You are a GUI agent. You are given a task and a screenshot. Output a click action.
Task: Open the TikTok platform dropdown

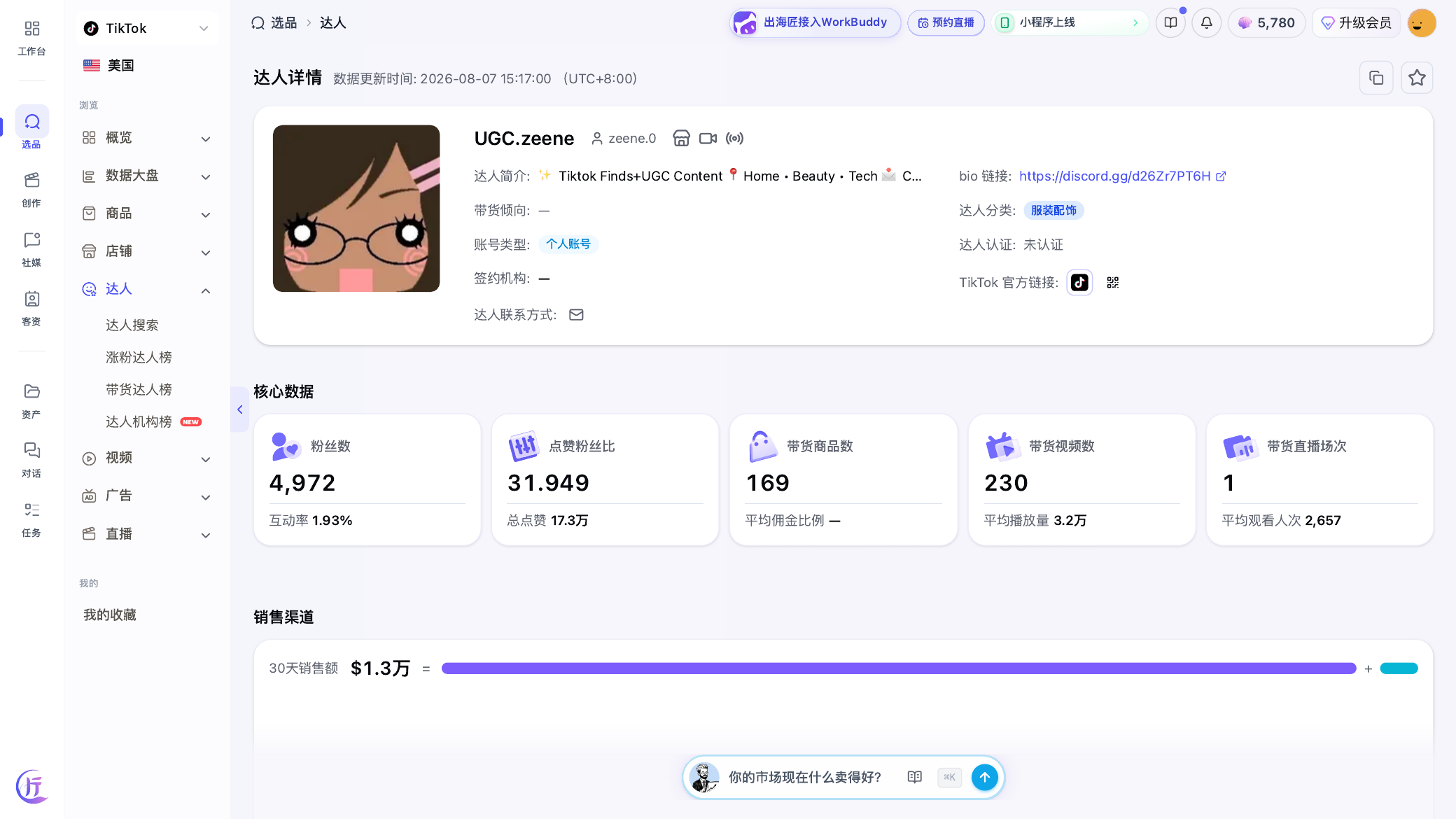(x=147, y=28)
